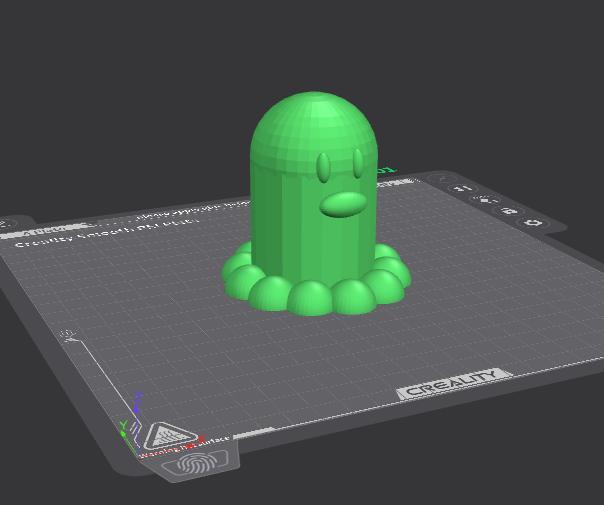Viewport: 604px width, 505px height.
Task: Click the dimmed remove-plate icon on plate edge
Action: pos(442,179)
